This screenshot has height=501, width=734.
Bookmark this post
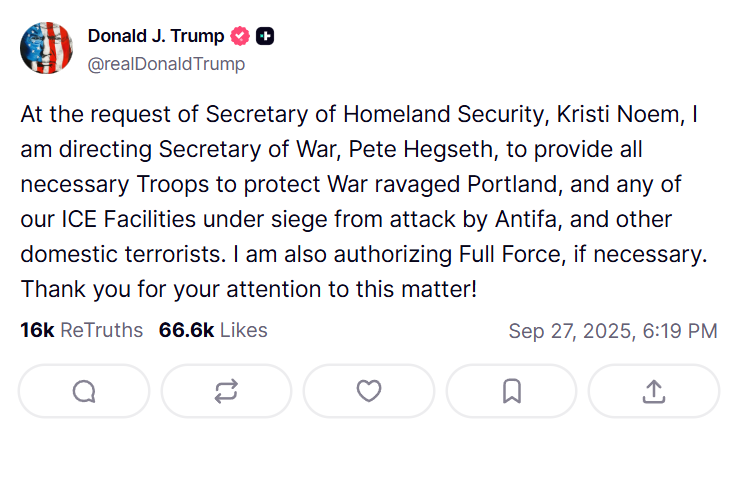tap(511, 391)
